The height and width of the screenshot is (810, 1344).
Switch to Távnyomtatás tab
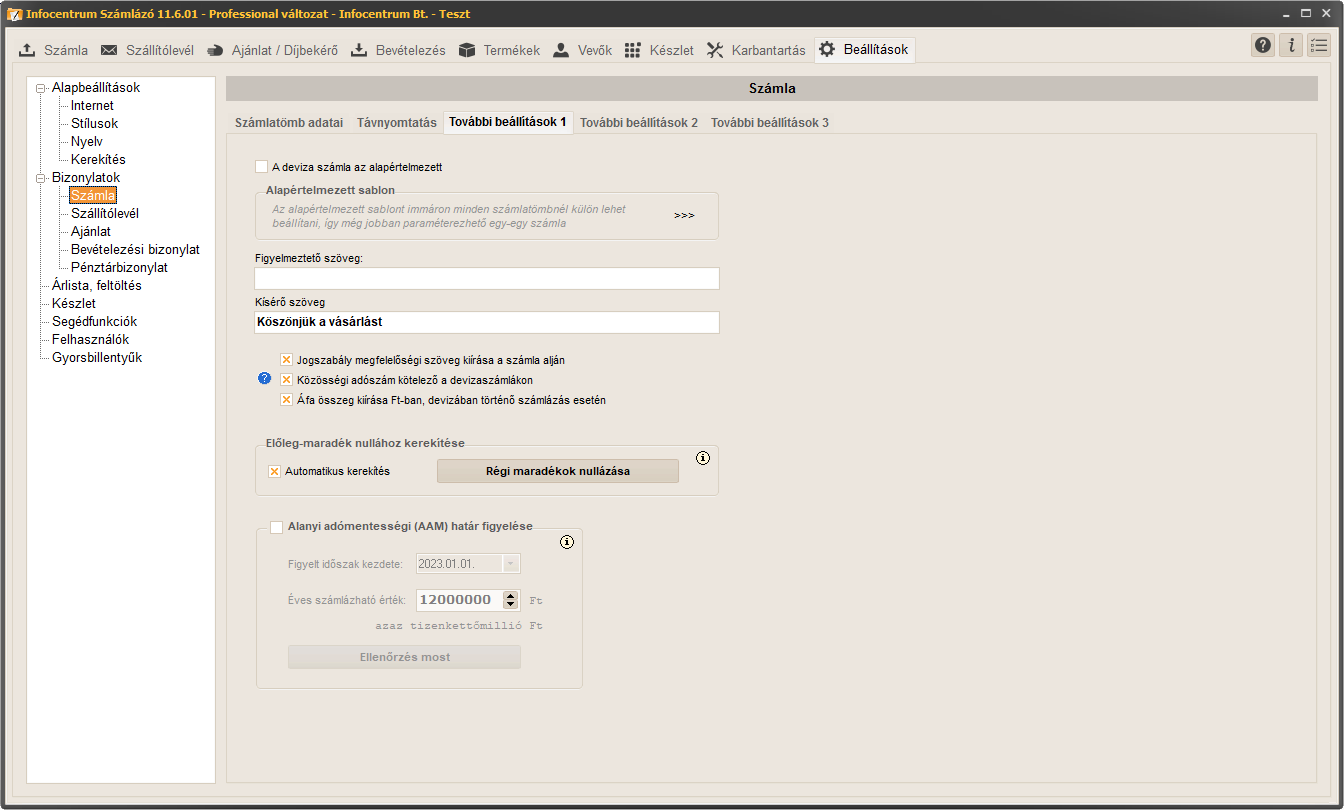pyautogui.click(x=397, y=123)
